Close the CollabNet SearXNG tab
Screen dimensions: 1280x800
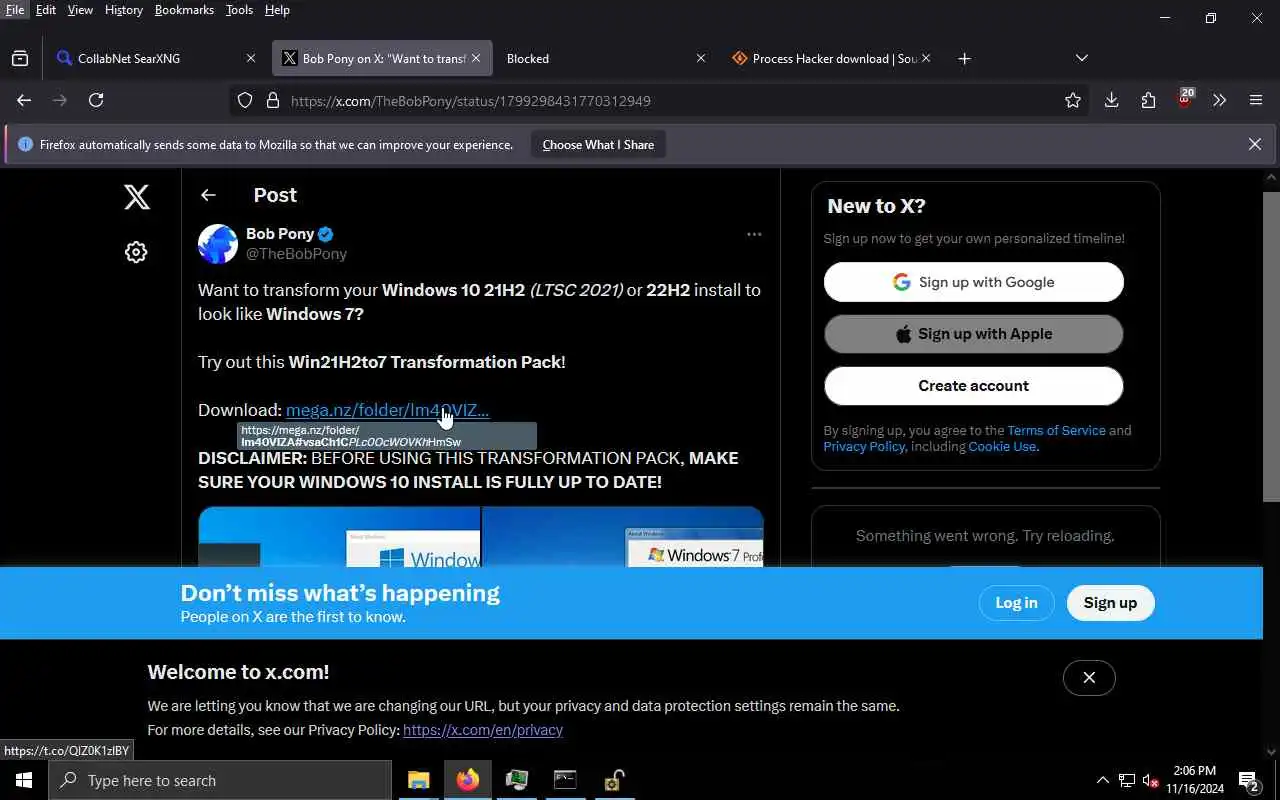click(x=250, y=59)
